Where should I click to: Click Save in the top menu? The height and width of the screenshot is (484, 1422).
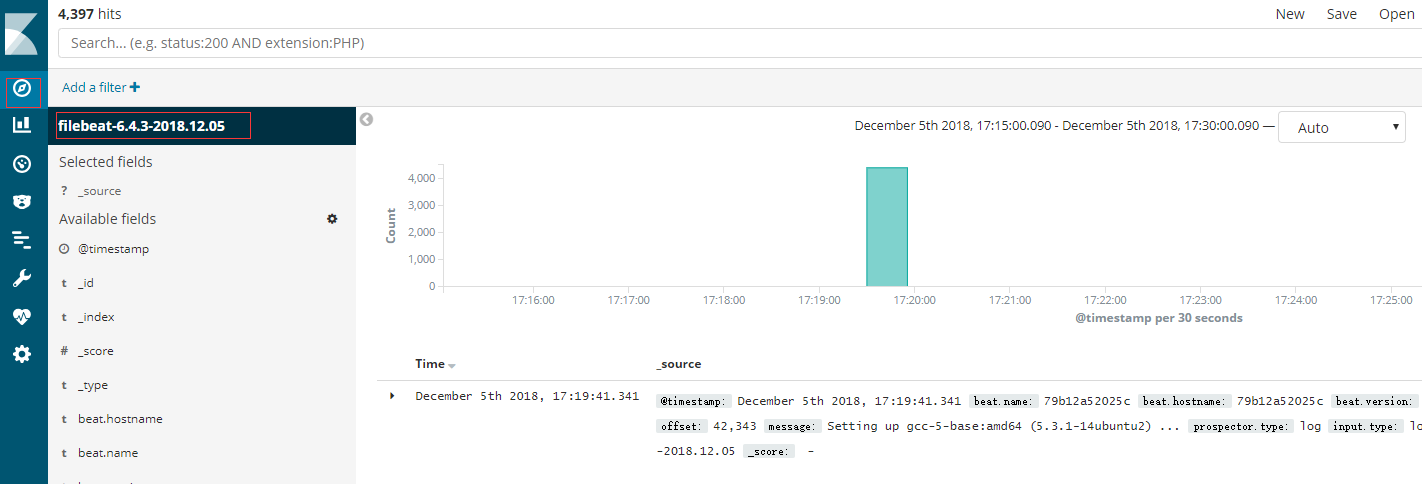[1342, 14]
